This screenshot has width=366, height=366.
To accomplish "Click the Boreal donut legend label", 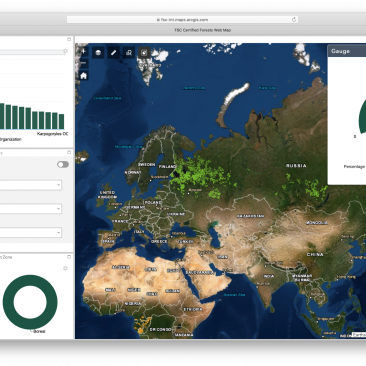I will [39, 331].
